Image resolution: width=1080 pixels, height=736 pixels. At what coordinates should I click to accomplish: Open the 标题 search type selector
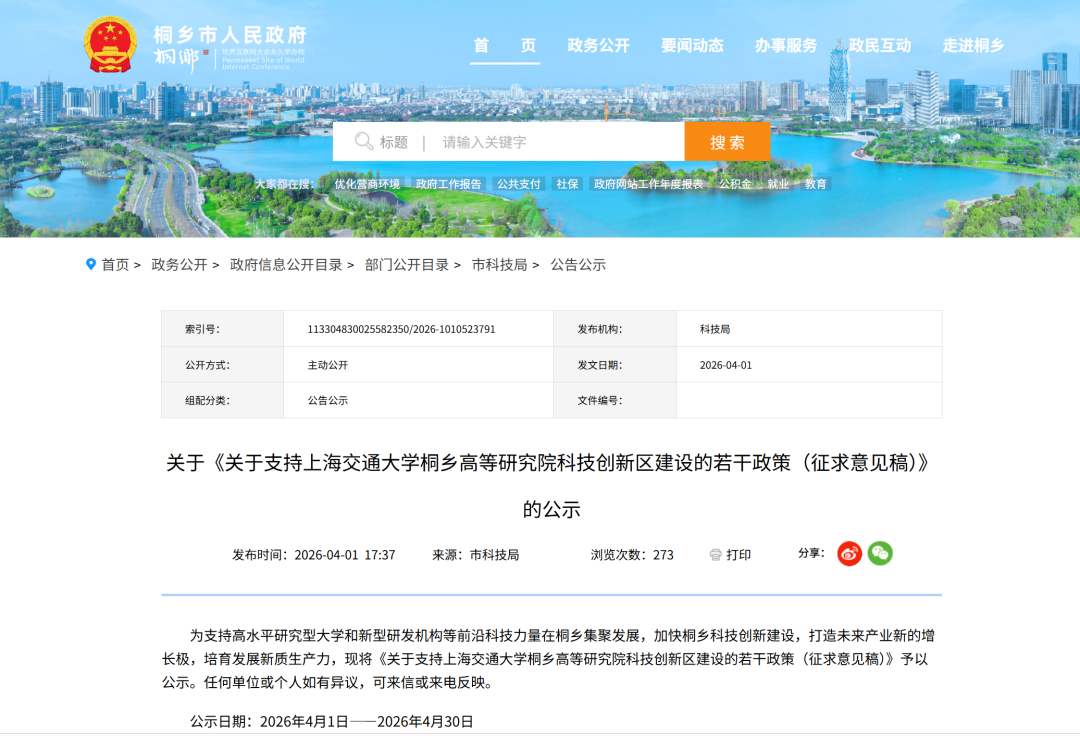pos(396,141)
